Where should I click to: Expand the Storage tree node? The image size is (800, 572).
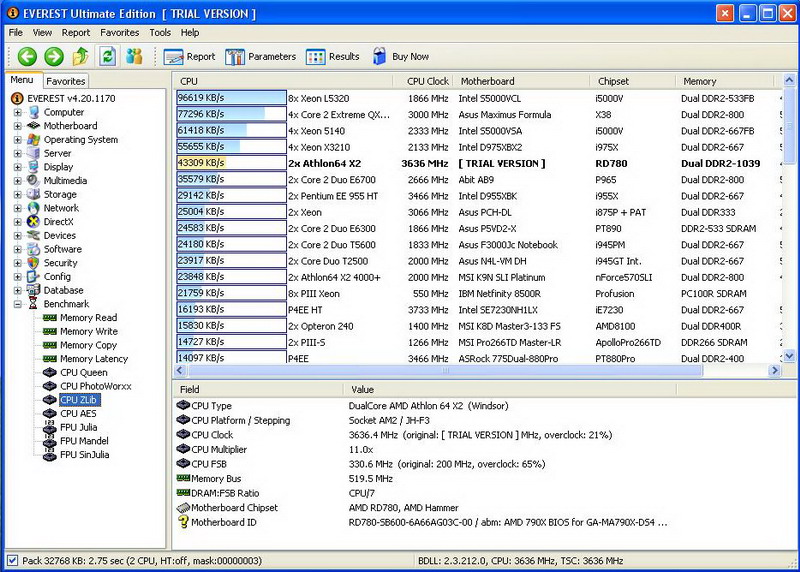click(18, 194)
